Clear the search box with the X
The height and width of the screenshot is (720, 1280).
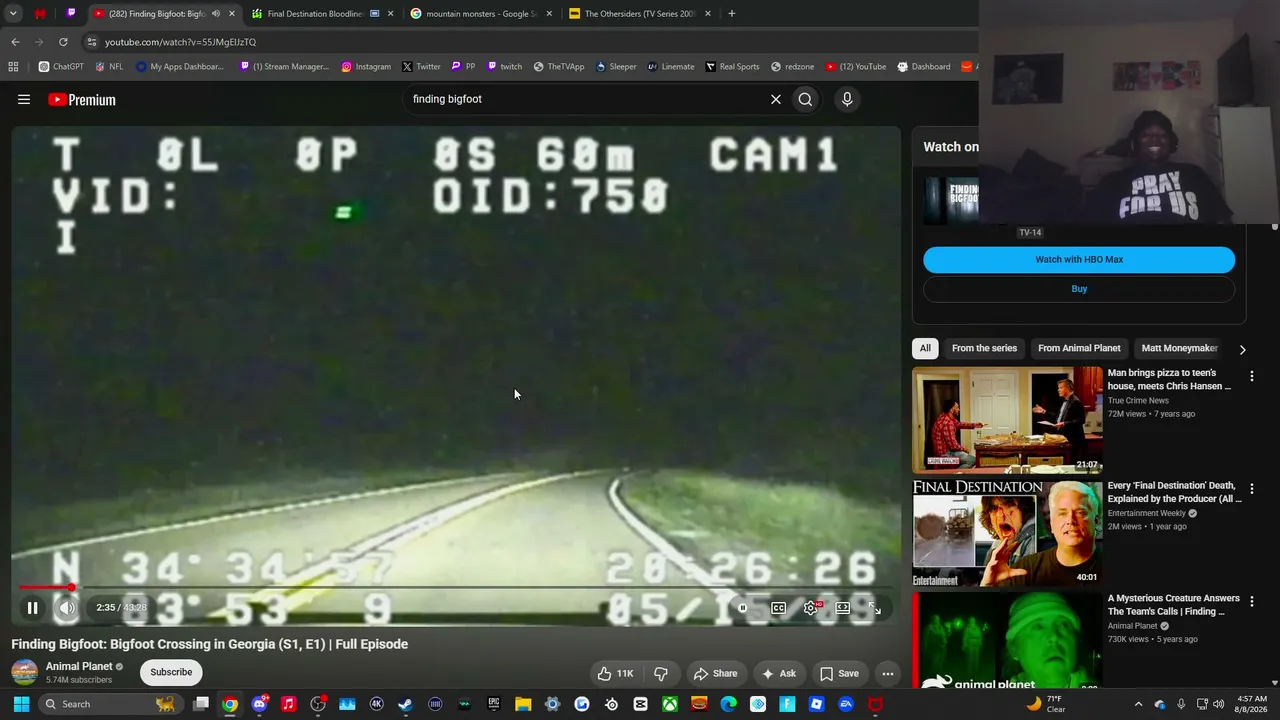[x=775, y=99]
